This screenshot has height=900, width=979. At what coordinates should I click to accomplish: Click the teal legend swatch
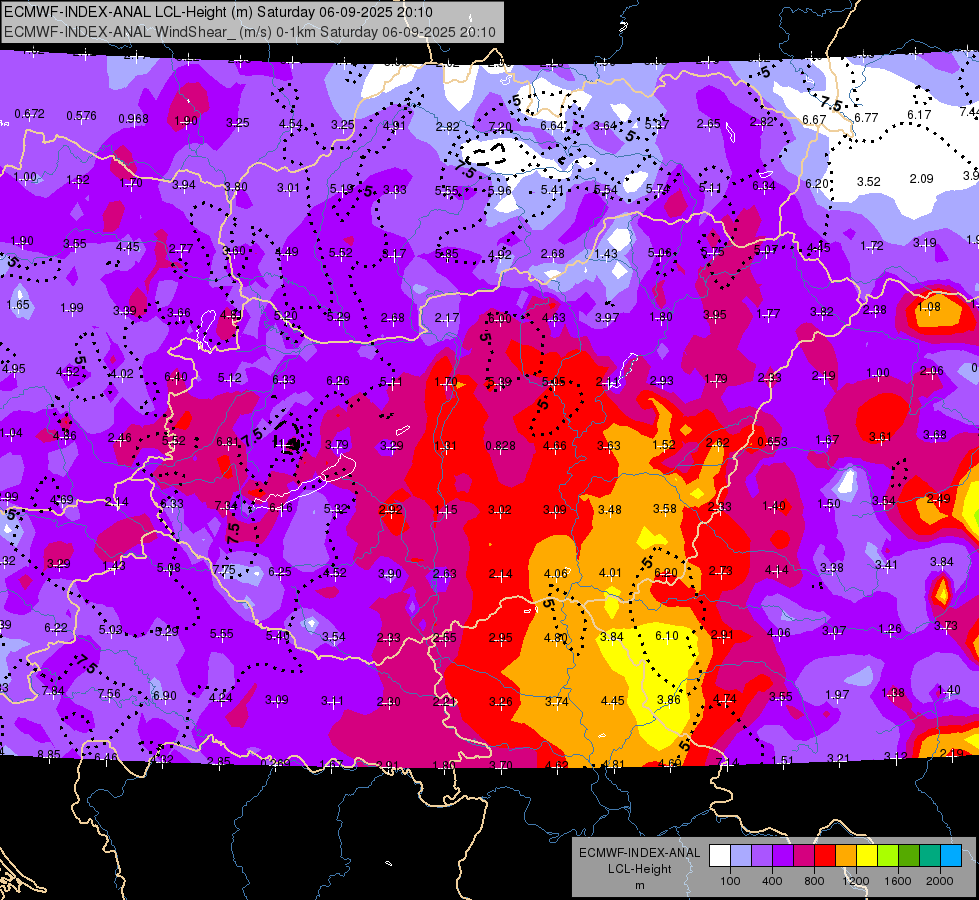[x=930, y=856]
